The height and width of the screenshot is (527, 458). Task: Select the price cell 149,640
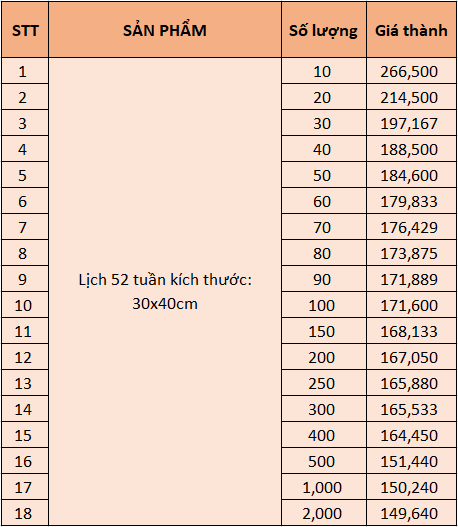pyautogui.click(x=411, y=513)
